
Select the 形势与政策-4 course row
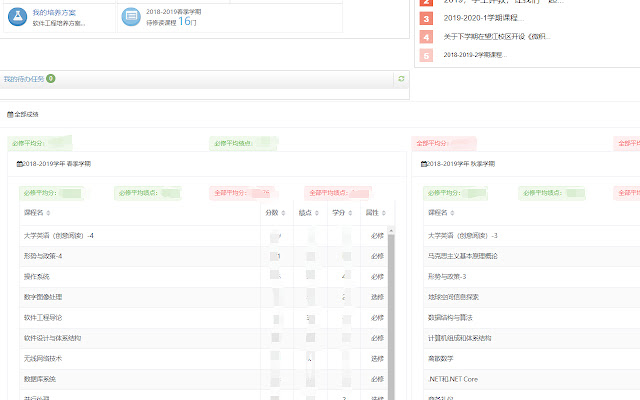(x=203, y=256)
